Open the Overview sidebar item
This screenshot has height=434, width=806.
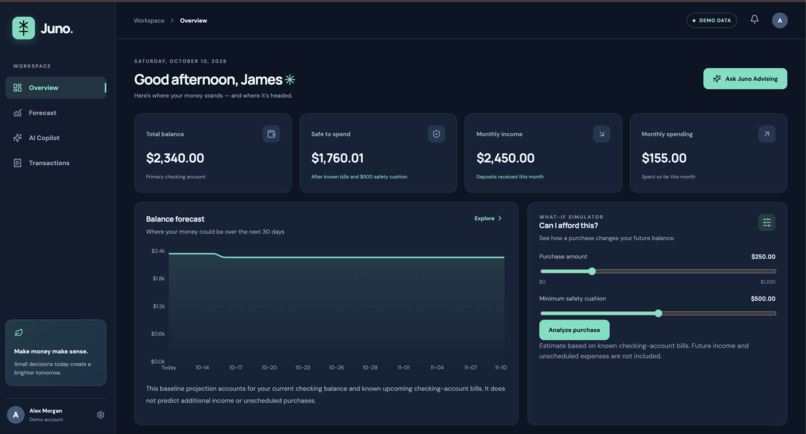point(56,88)
